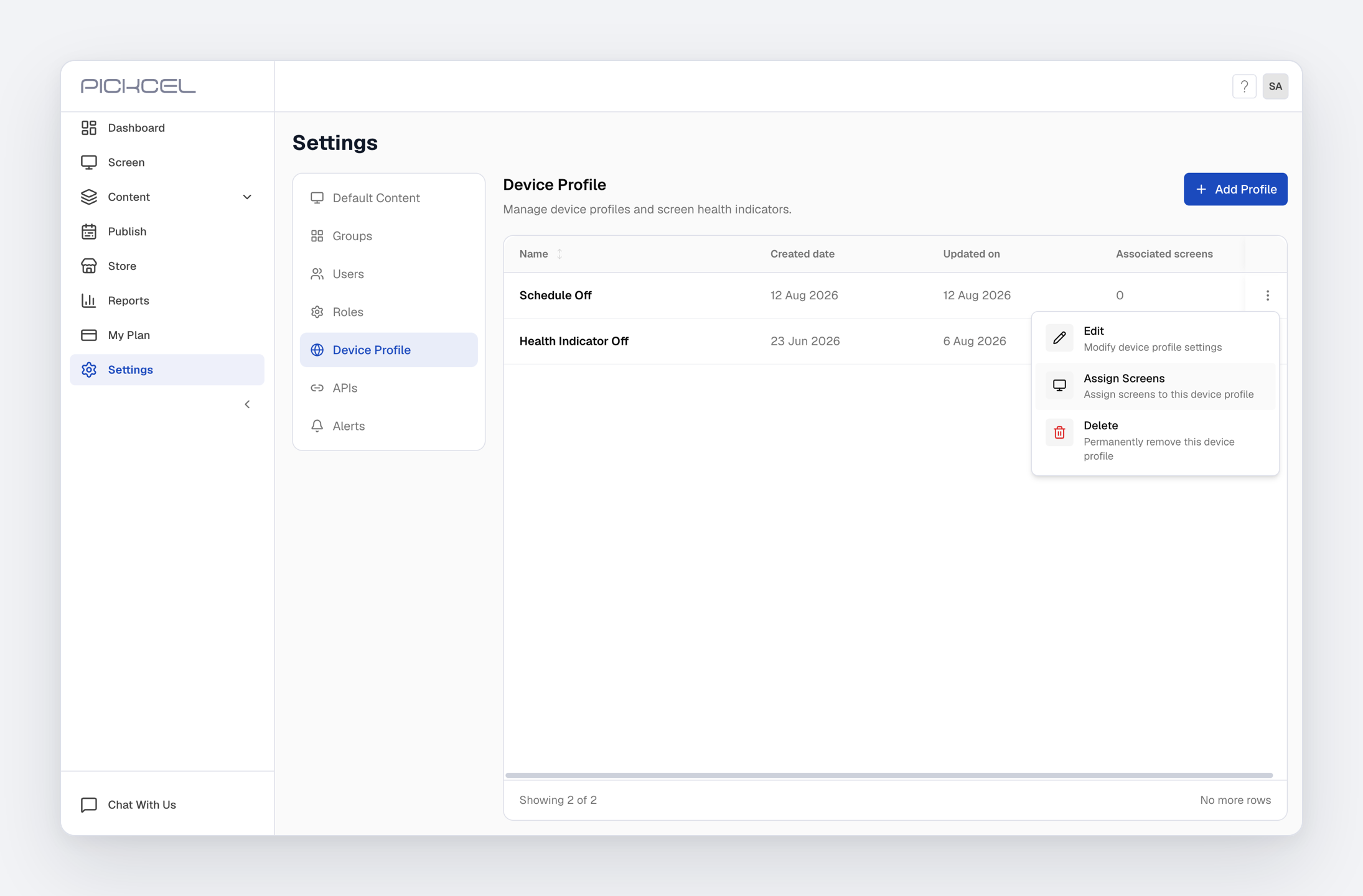Image resolution: width=1363 pixels, height=896 pixels.
Task: Select Edit from the context menu
Action: coord(1155,338)
